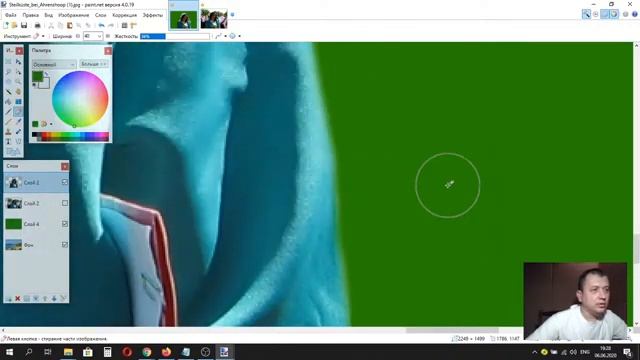Toggle visibility of the top selected layer
Screen dimensions: 640x360
click(x=65, y=182)
